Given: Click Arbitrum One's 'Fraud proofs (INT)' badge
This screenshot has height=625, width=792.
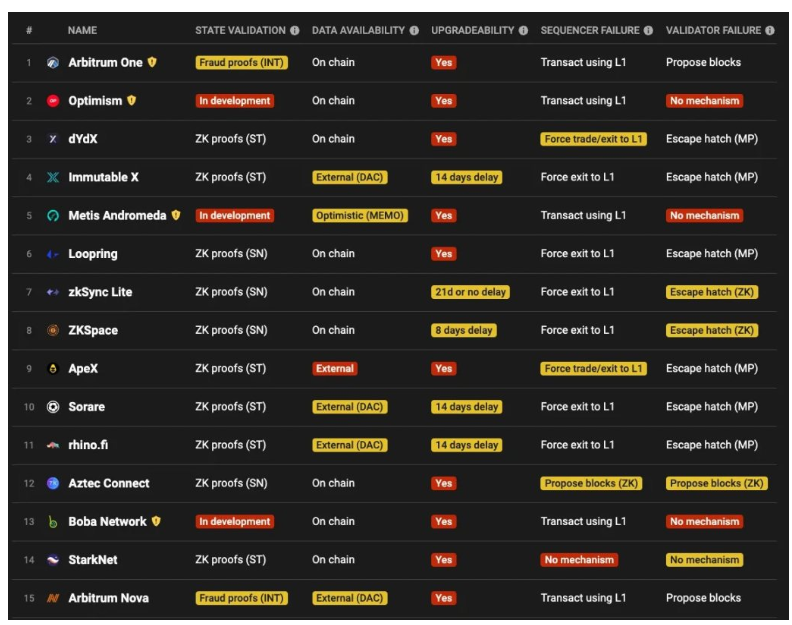Looking at the screenshot, I should pyautogui.click(x=241, y=63).
